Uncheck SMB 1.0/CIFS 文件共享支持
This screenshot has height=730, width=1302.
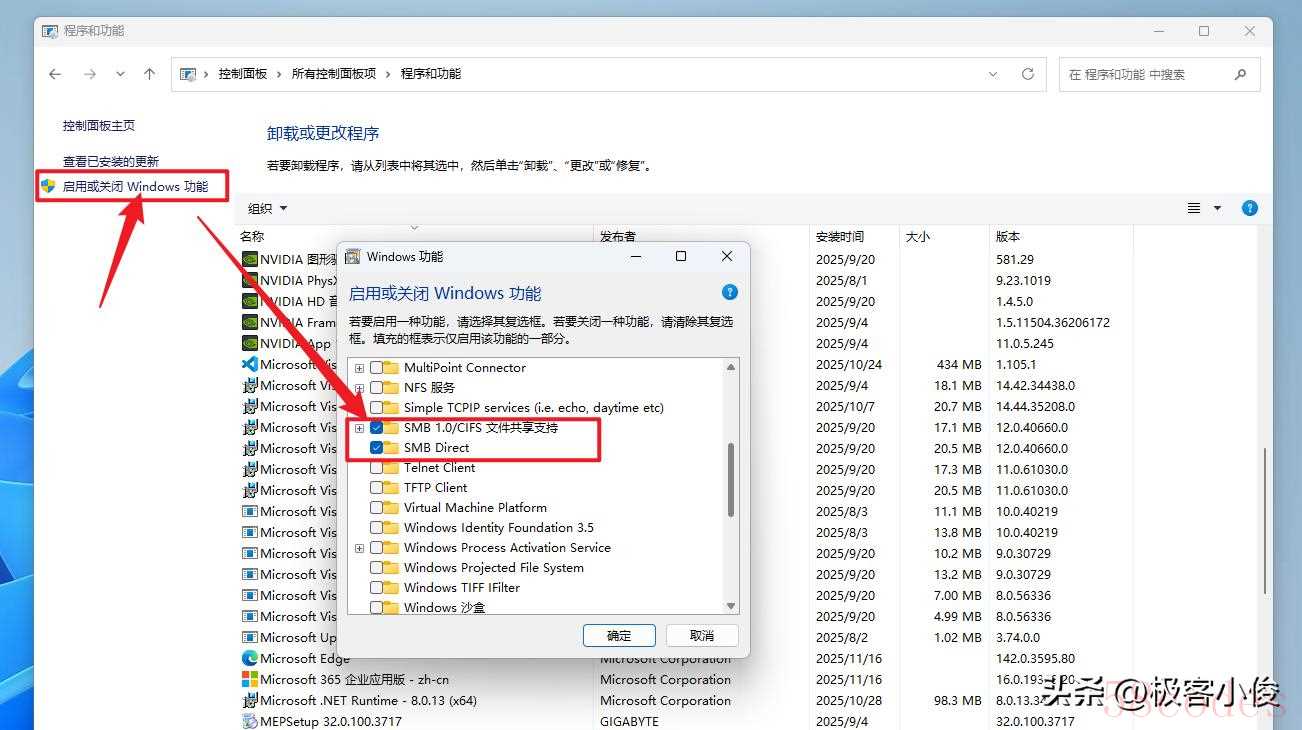[377, 427]
